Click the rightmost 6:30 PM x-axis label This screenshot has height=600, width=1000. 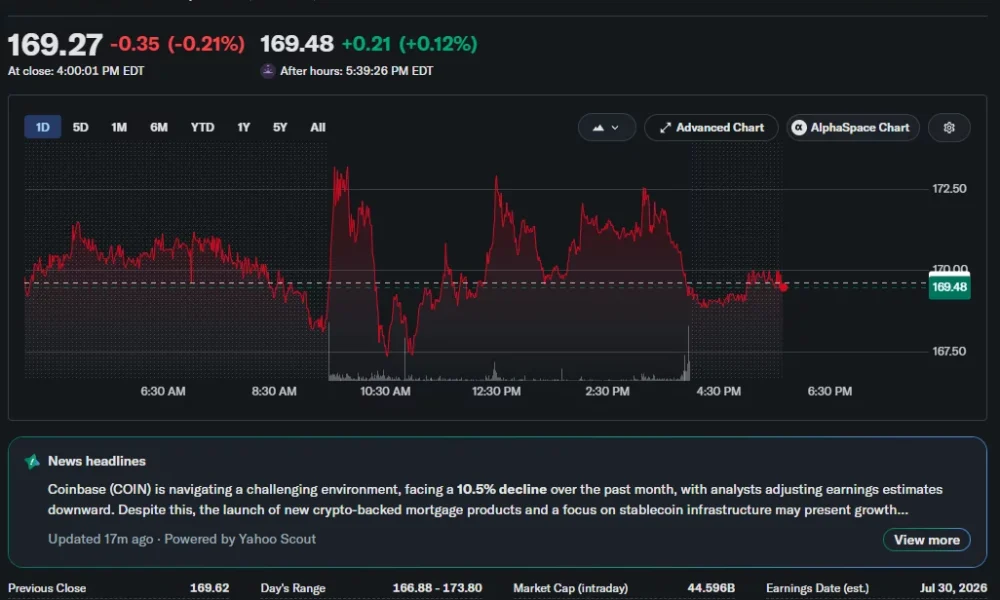click(830, 391)
